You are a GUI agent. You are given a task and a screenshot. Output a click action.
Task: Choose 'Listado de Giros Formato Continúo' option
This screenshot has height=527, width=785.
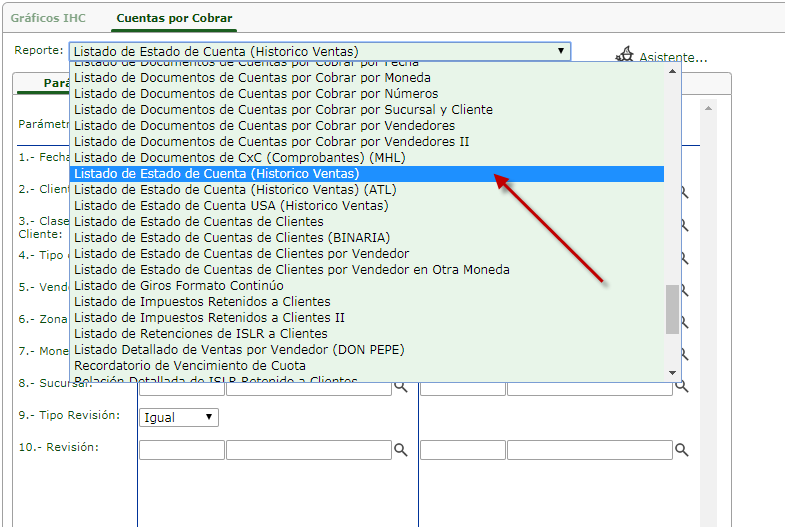[178, 286]
